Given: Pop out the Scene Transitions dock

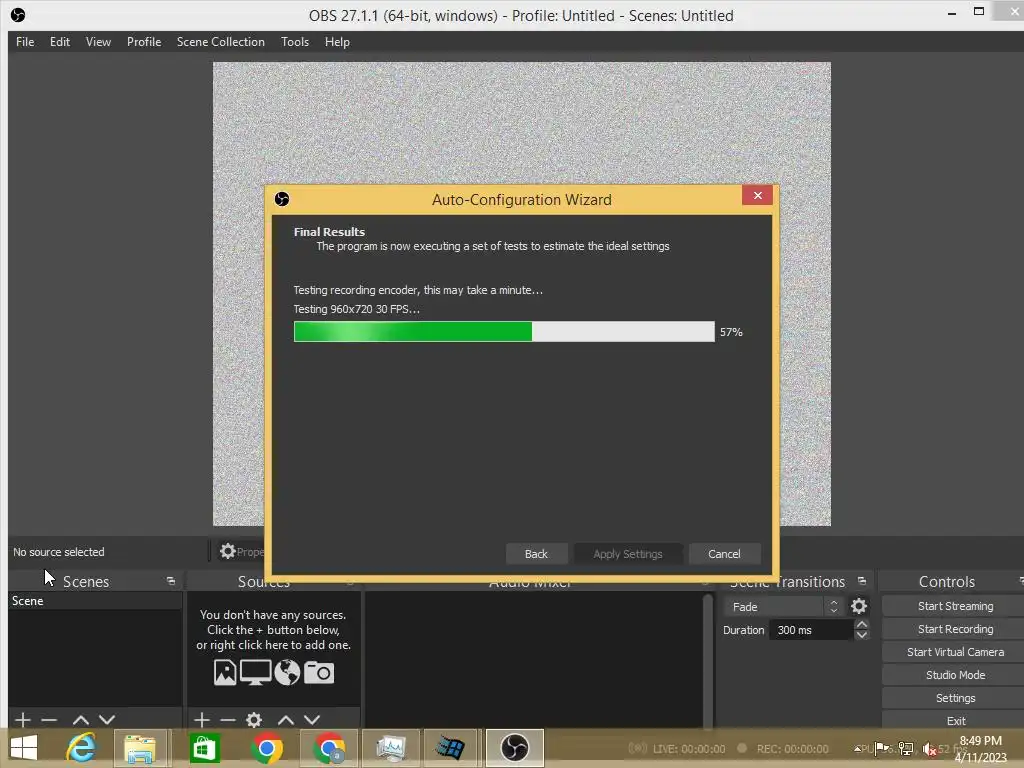Looking at the screenshot, I should [862, 581].
